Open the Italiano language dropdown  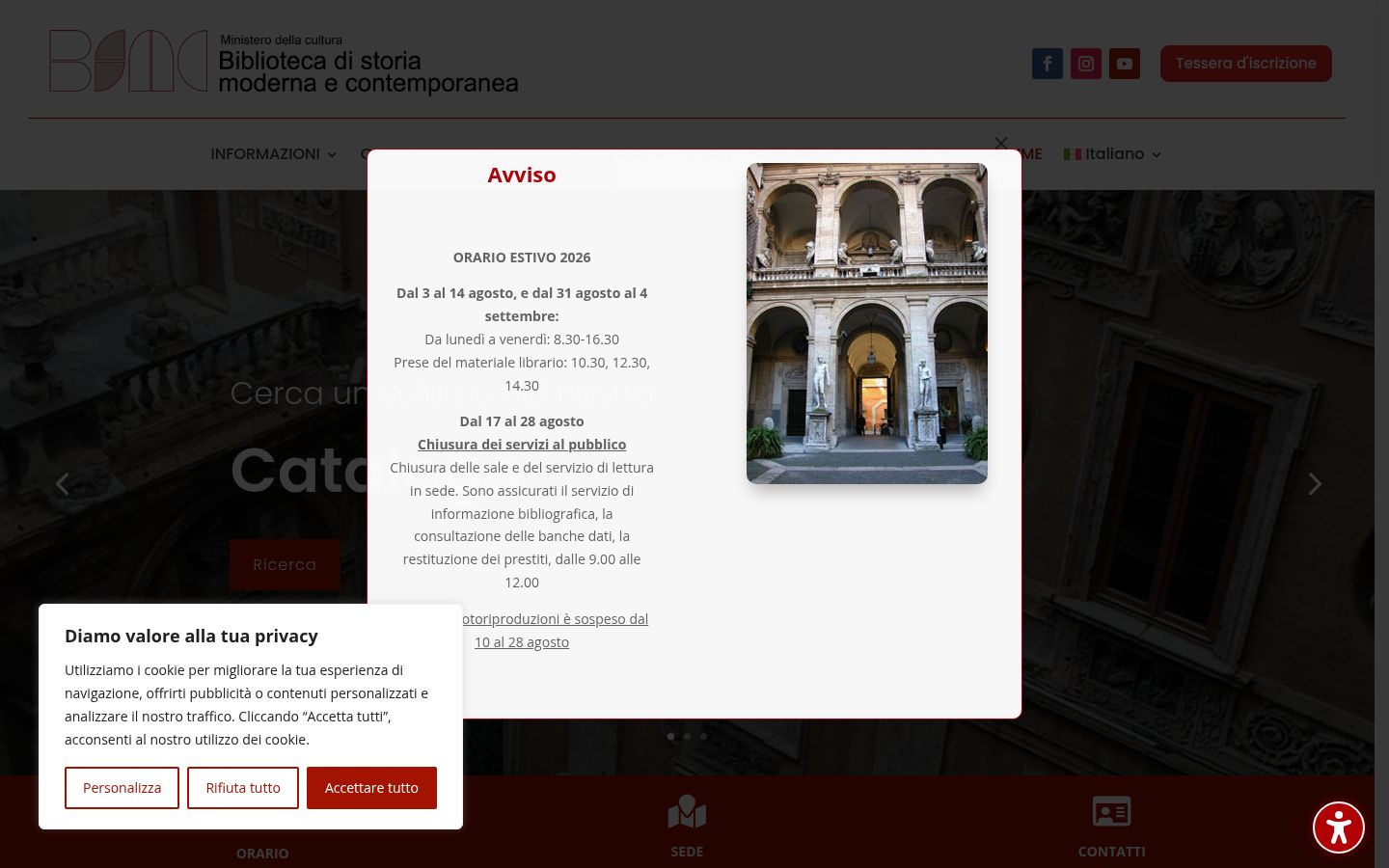coord(1113,154)
